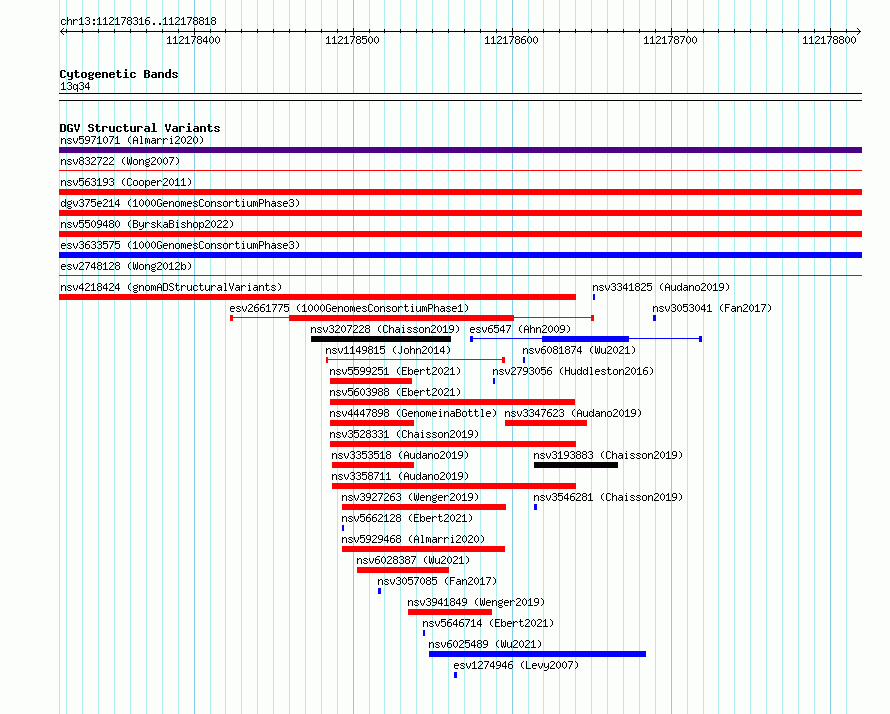Viewport: 890px width, 714px height.
Task: Click the nsv3353518 (Audano2019) label
Action: [400, 455]
